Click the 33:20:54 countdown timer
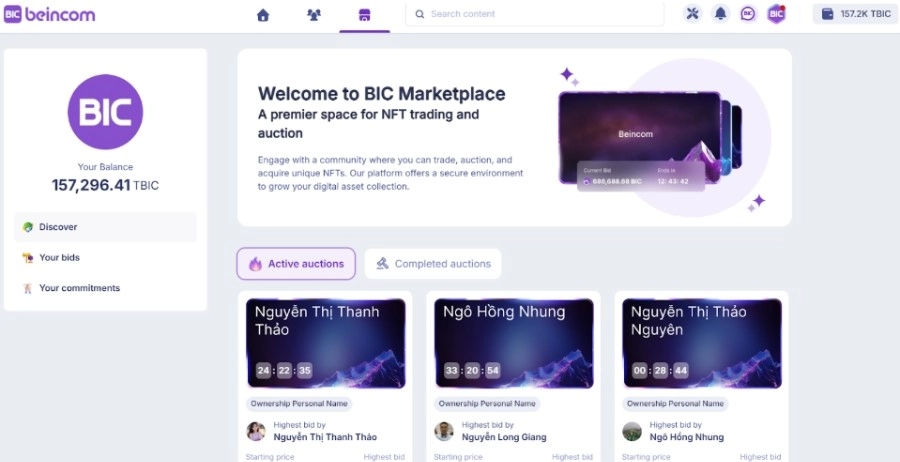 coord(472,371)
